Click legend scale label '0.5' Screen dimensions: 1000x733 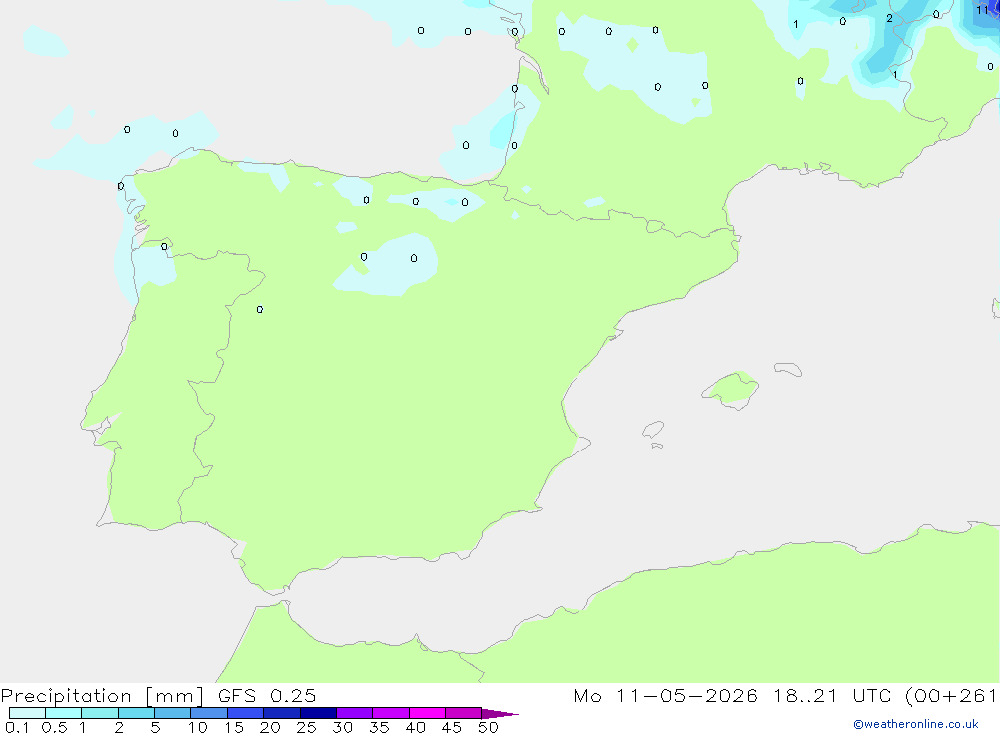coord(54,727)
